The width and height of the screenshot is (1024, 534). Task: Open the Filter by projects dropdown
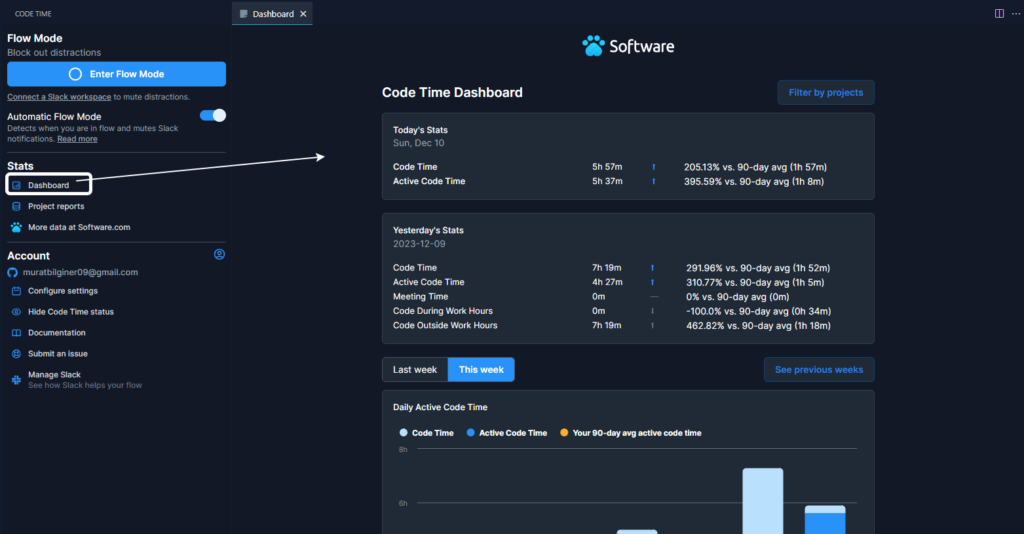pyautogui.click(x=825, y=93)
